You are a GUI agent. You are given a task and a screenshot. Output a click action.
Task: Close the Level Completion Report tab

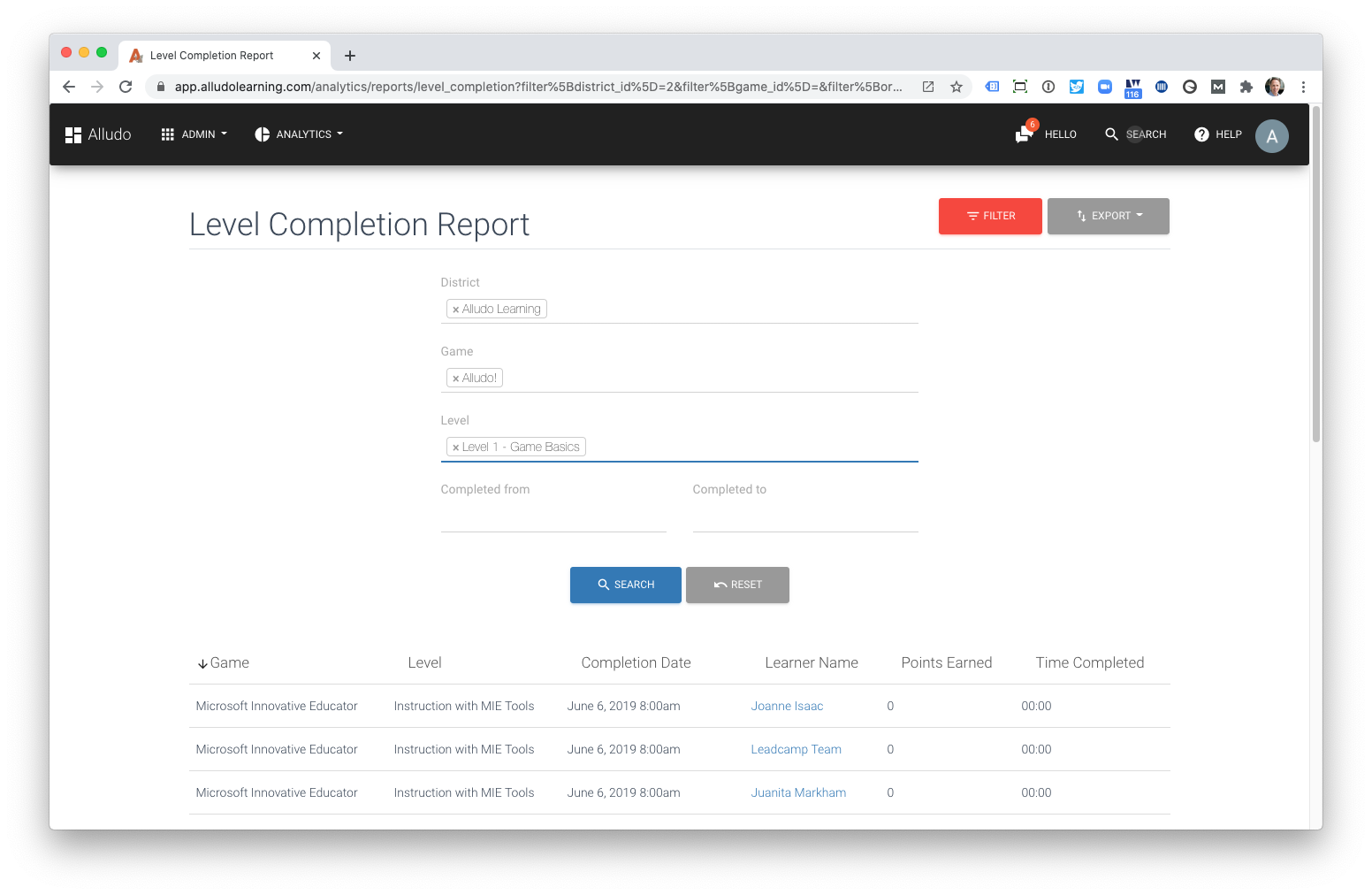pos(316,56)
